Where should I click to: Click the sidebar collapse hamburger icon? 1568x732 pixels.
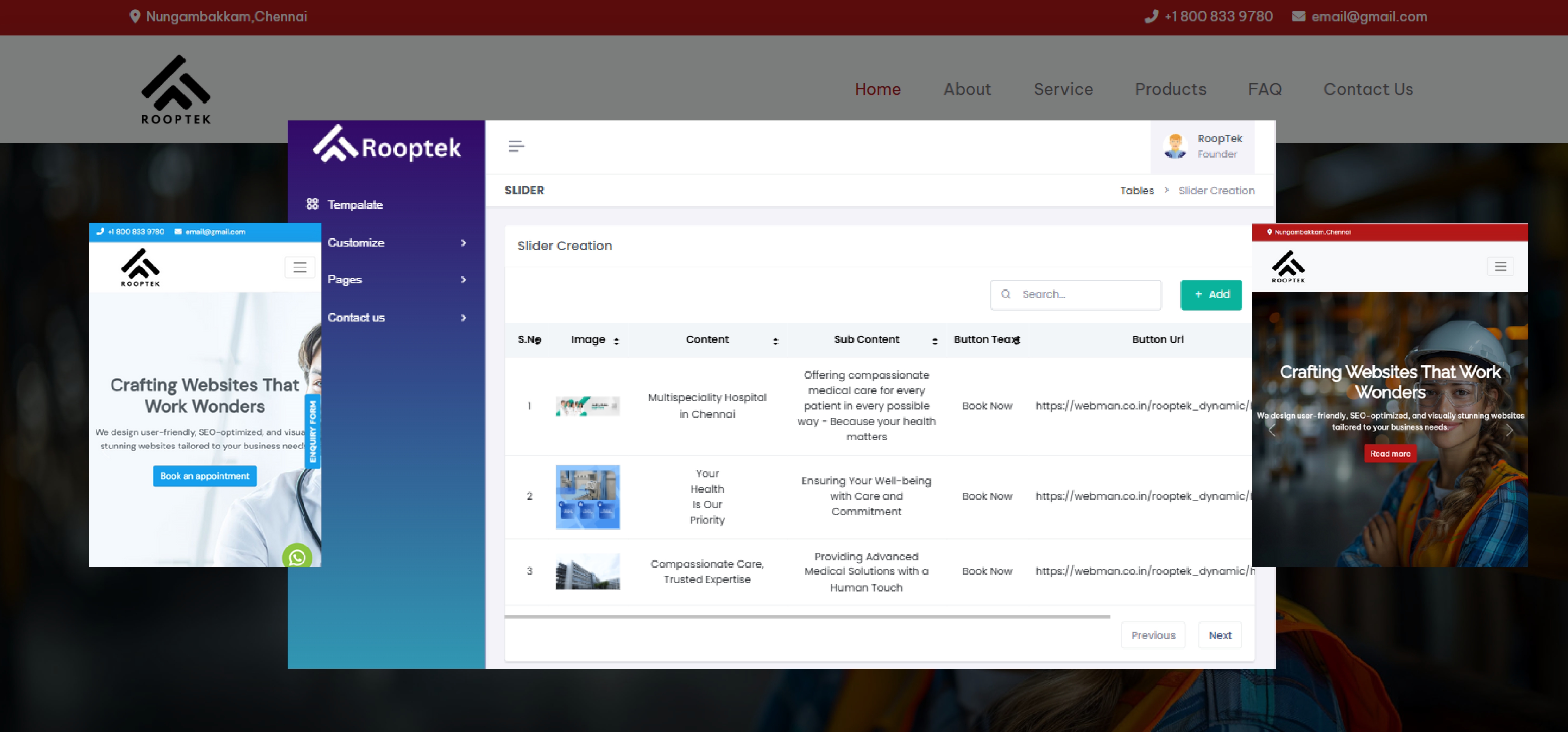coord(516,146)
